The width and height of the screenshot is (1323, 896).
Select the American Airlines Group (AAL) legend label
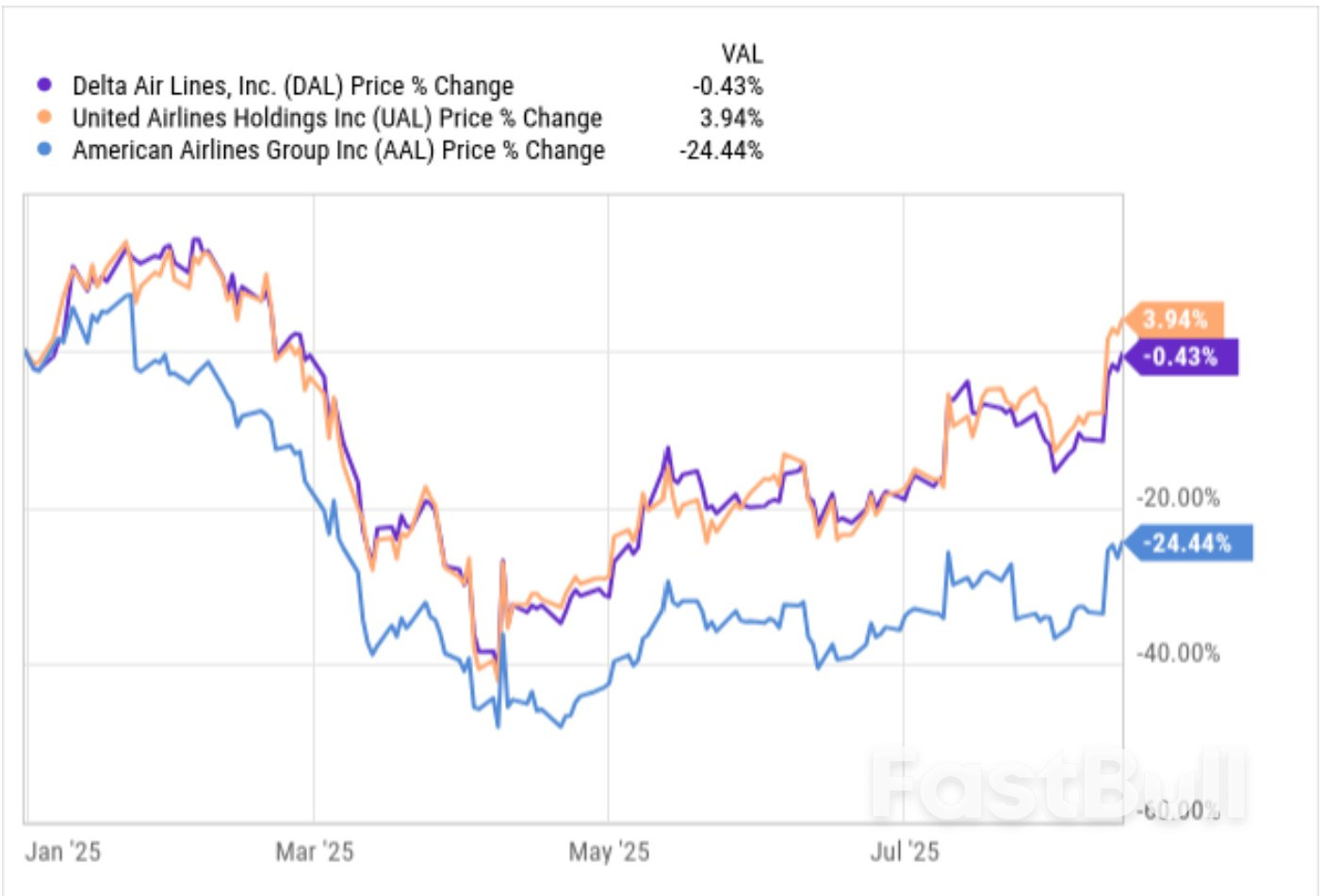point(338,150)
